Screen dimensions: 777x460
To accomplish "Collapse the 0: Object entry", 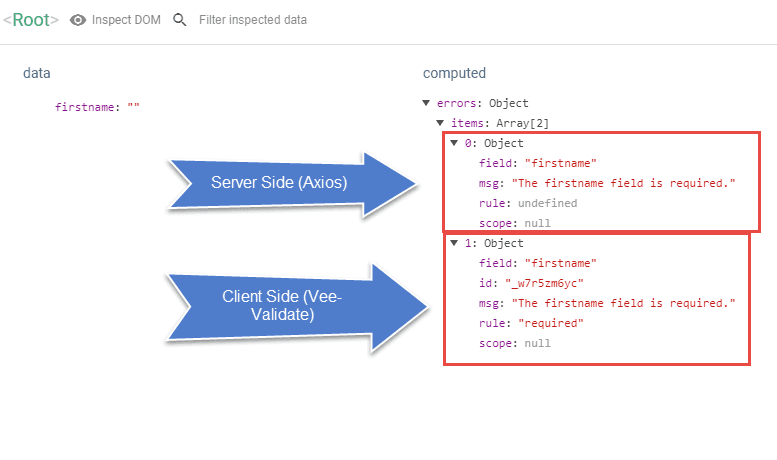I will click(x=453, y=143).
